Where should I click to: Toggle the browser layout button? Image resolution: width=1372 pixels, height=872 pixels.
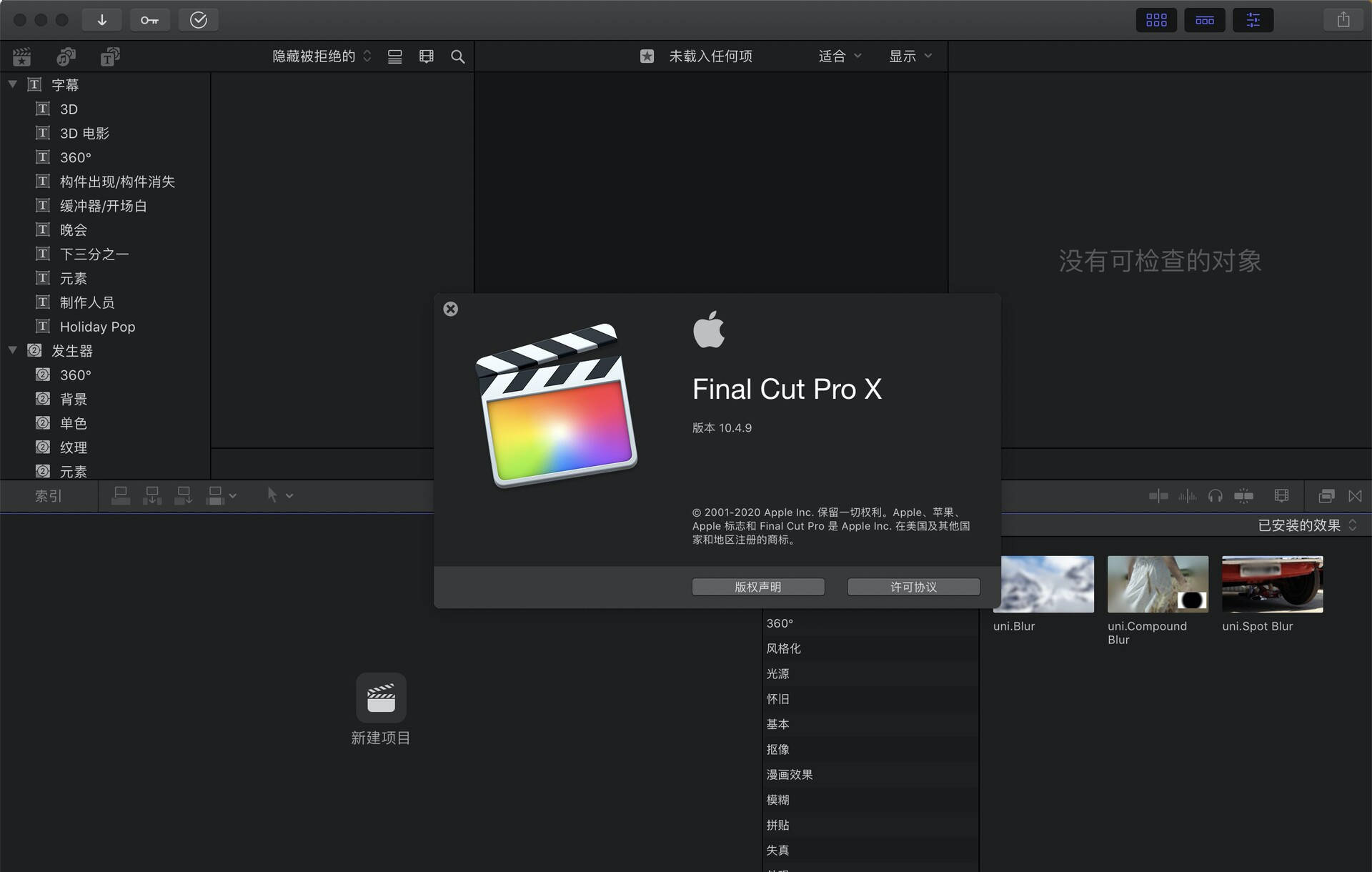[1156, 20]
